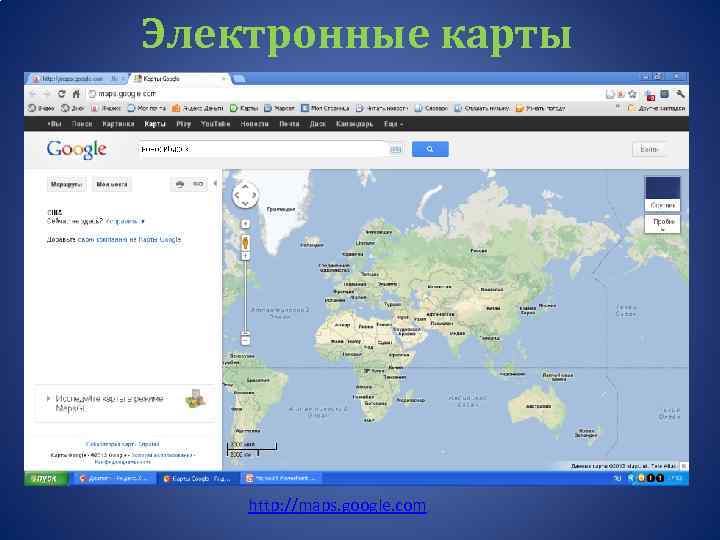The height and width of the screenshot is (540, 720).
Task: Open the Моя Страница bookmark
Action: (x=325, y=108)
